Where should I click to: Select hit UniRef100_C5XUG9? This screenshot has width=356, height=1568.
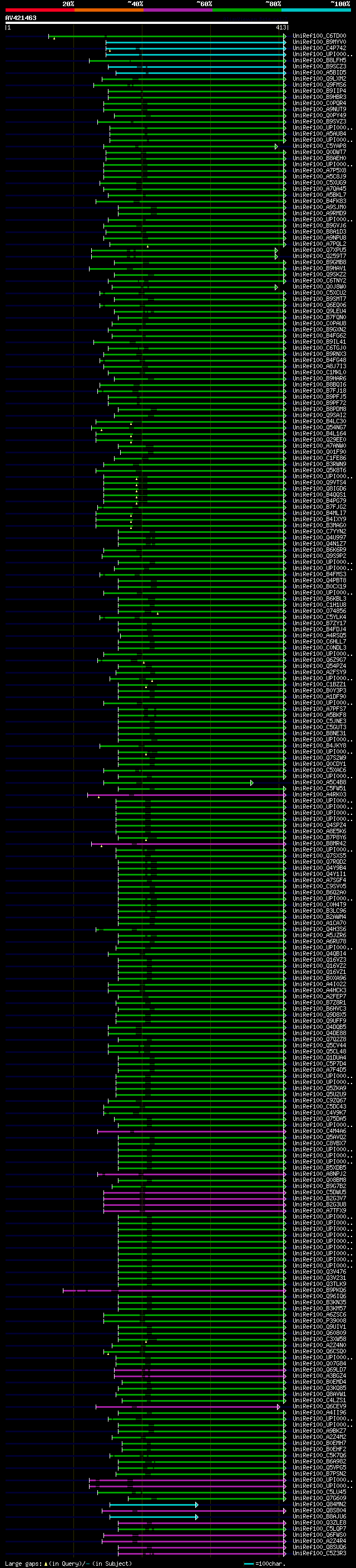click(x=319, y=182)
